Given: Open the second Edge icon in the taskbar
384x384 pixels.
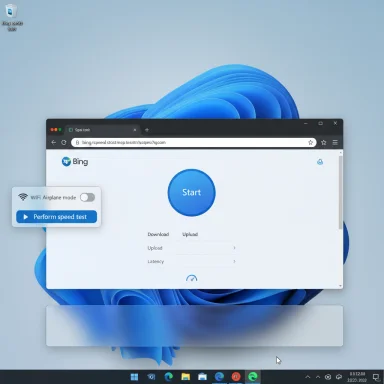Looking at the screenshot, I should click(x=219, y=377).
